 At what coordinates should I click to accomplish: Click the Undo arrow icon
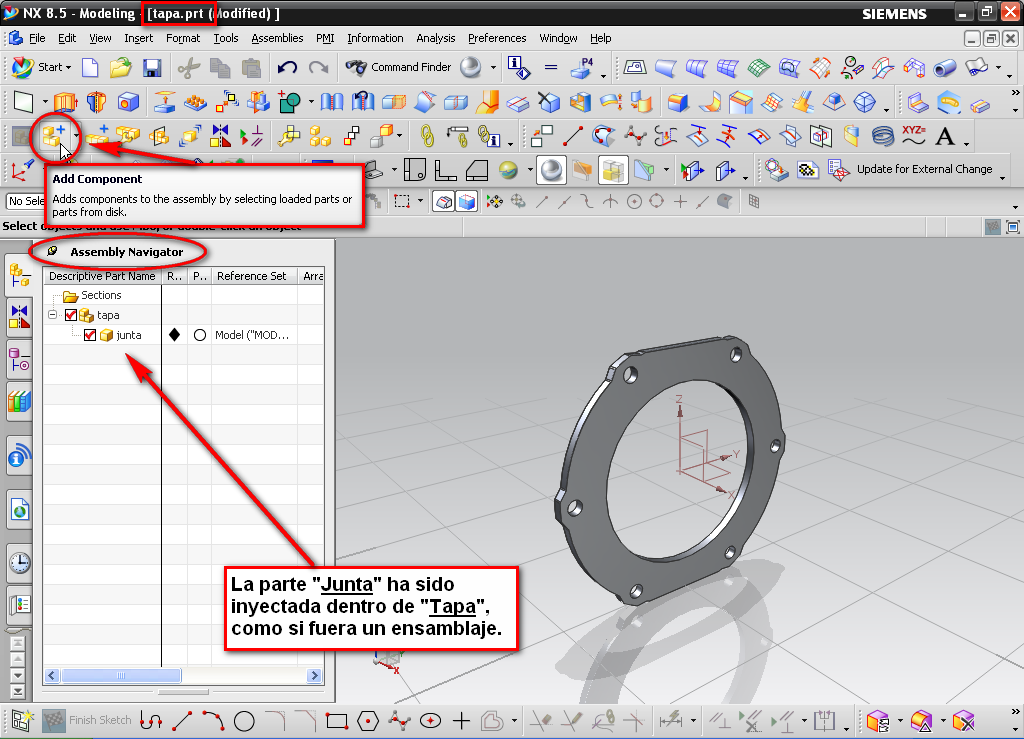pos(287,68)
